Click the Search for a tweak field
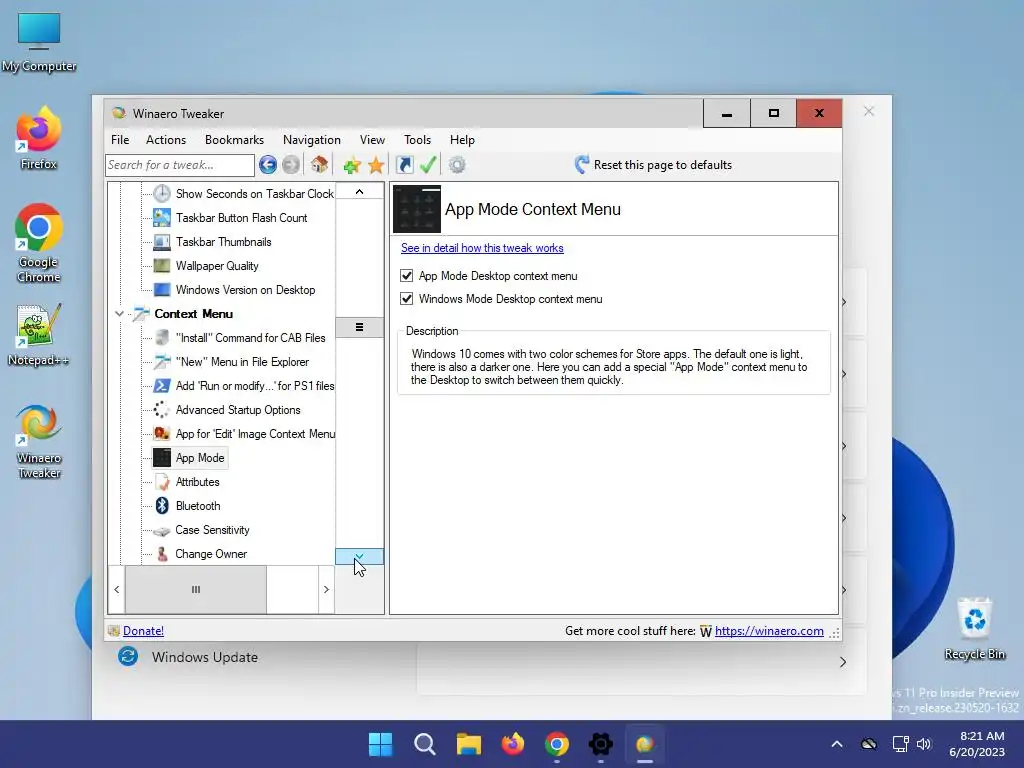1024x768 pixels. click(180, 165)
